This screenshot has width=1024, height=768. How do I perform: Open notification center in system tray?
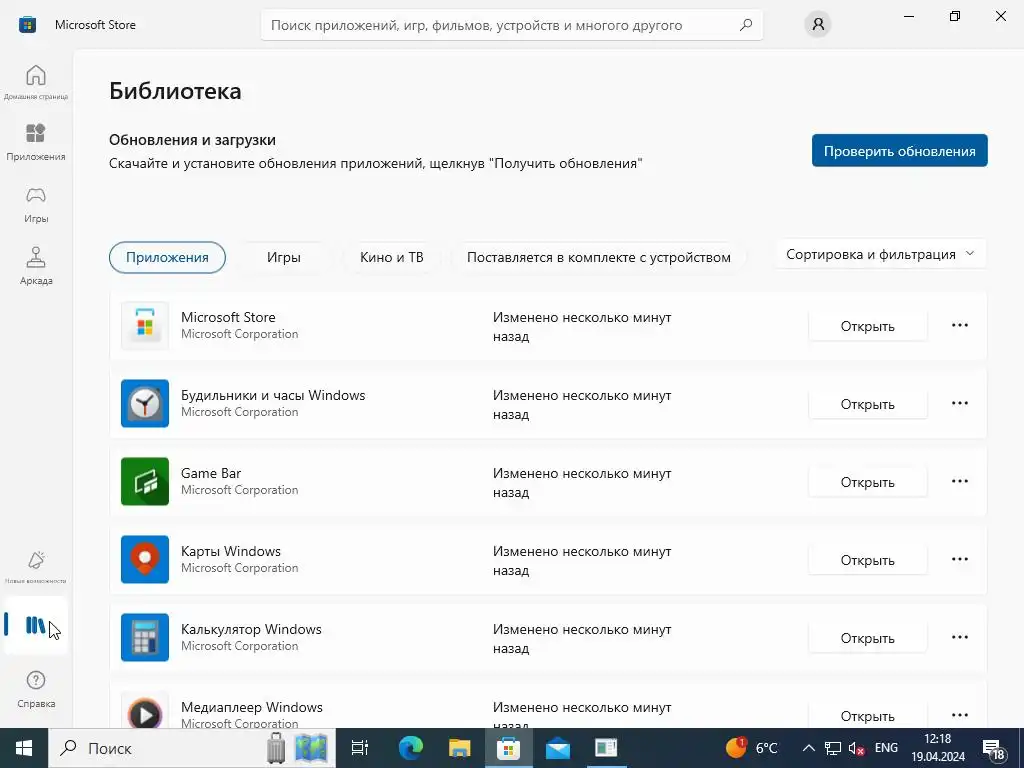pos(994,749)
